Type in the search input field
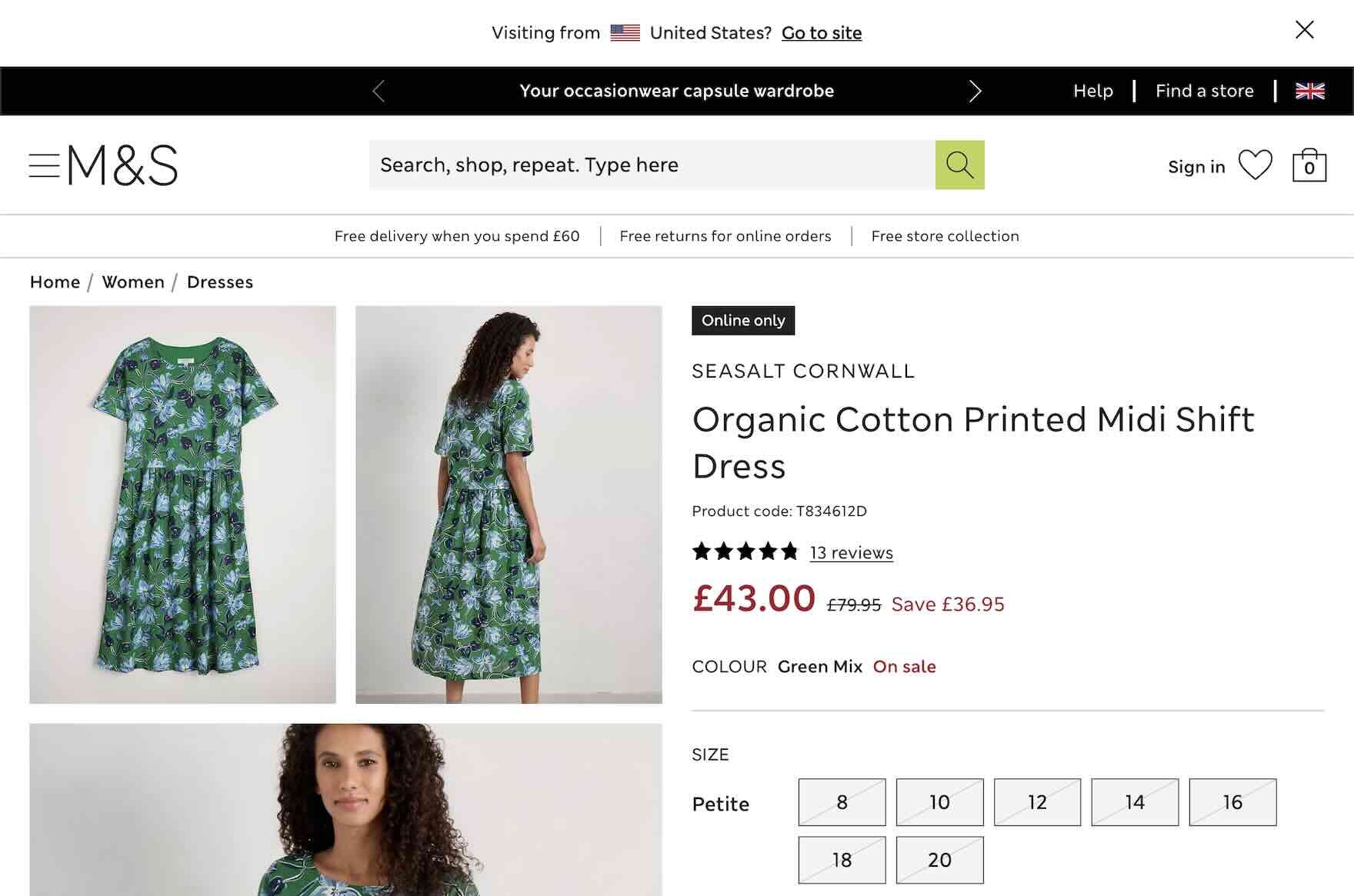 click(652, 165)
